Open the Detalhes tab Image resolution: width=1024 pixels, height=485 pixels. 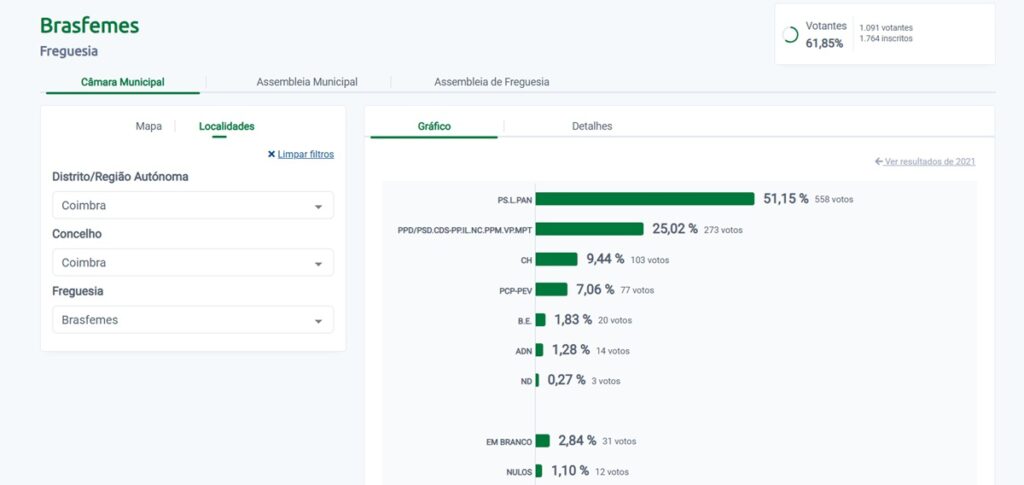click(x=592, y=126)
